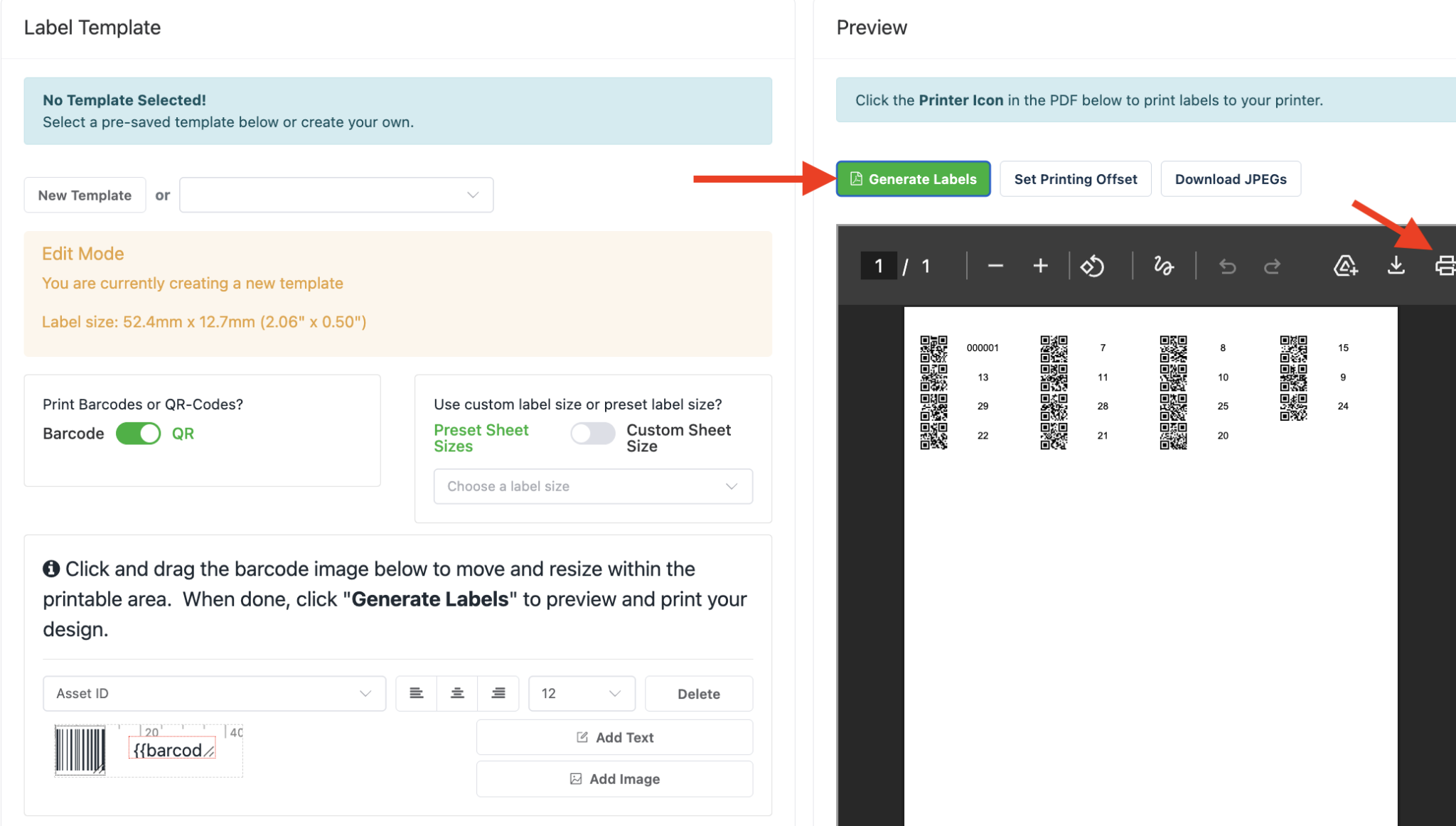Click Download JPEGs button
Image resolution: width=1456 pixels, height=826 pixels.
(1231, 178)
